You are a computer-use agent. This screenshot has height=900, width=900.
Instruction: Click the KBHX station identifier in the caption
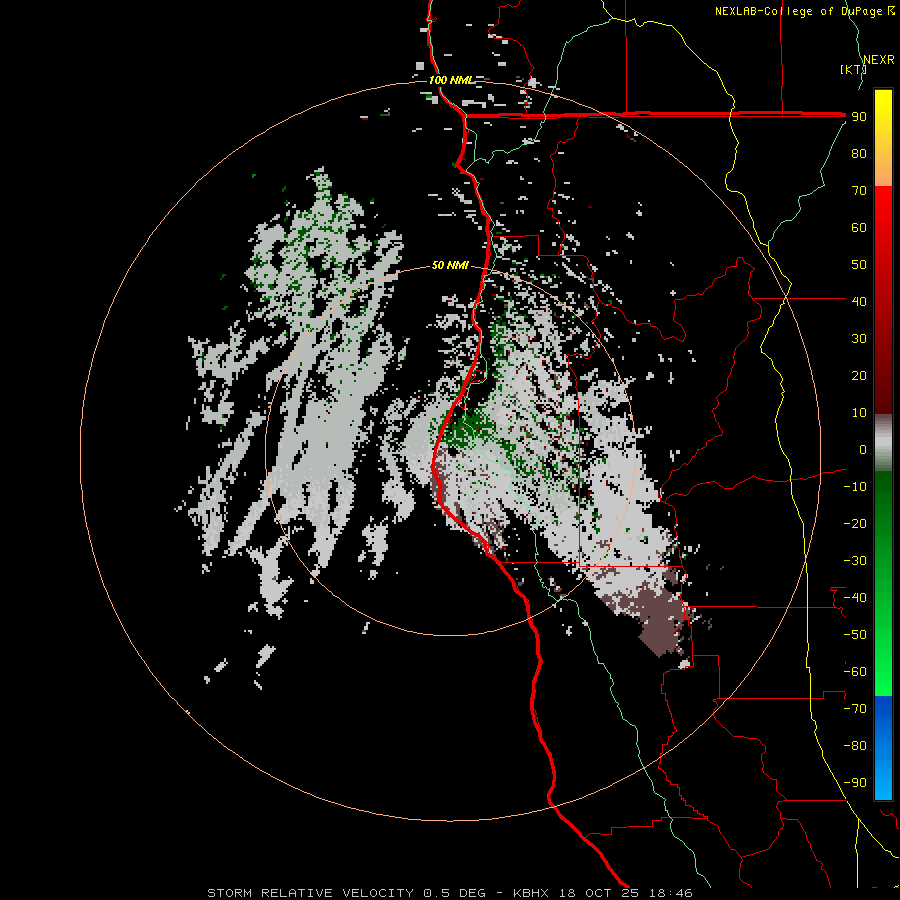tap(531, 893)
